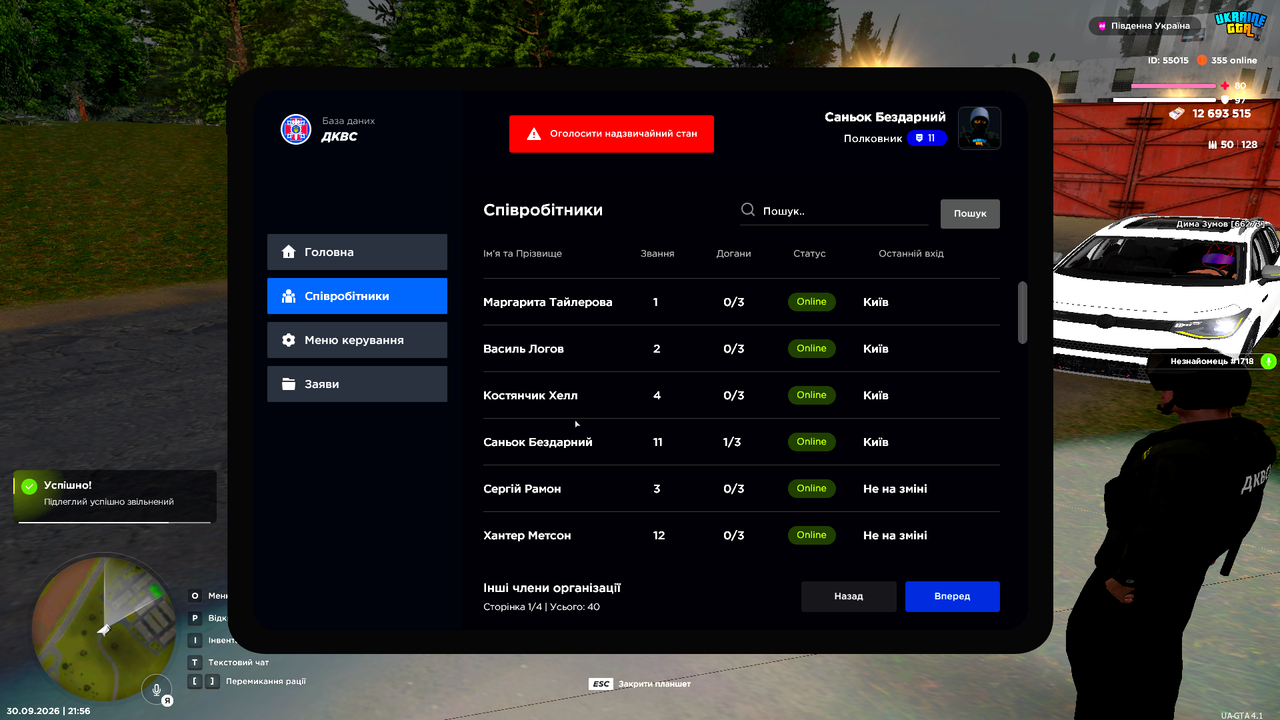Select the employee row Маргарита Тайлерова
The height and width of the screenshot is (720, 1280).
point(741,302)
